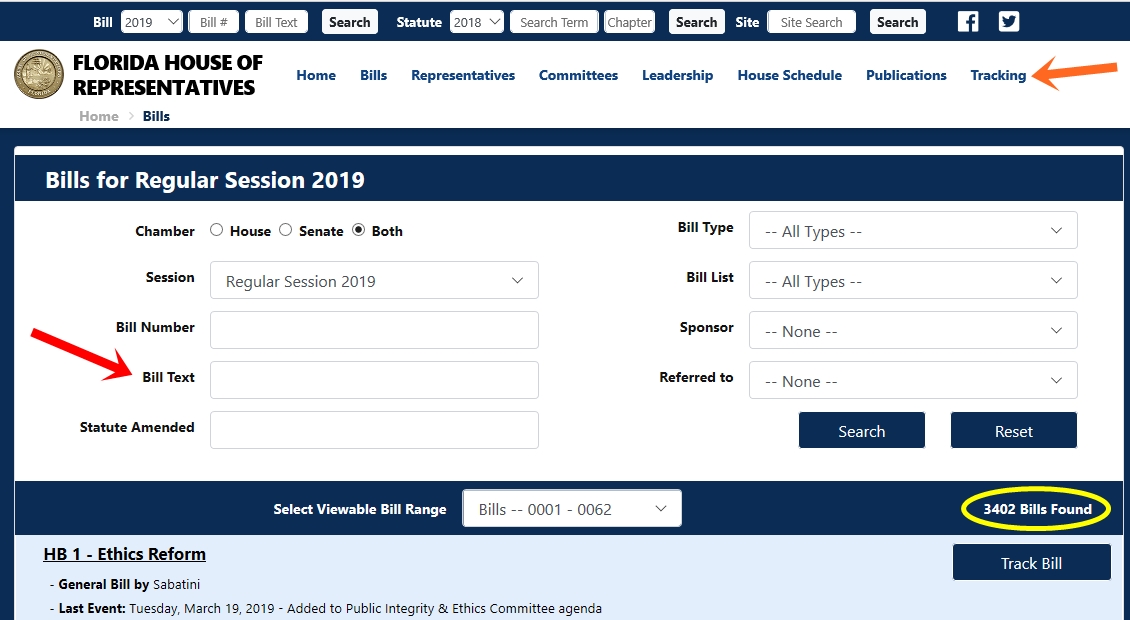Viewport: 1130px width, 620px height.
Task: Expand the Bill List dropdown
Action: (x=913, y=280)
